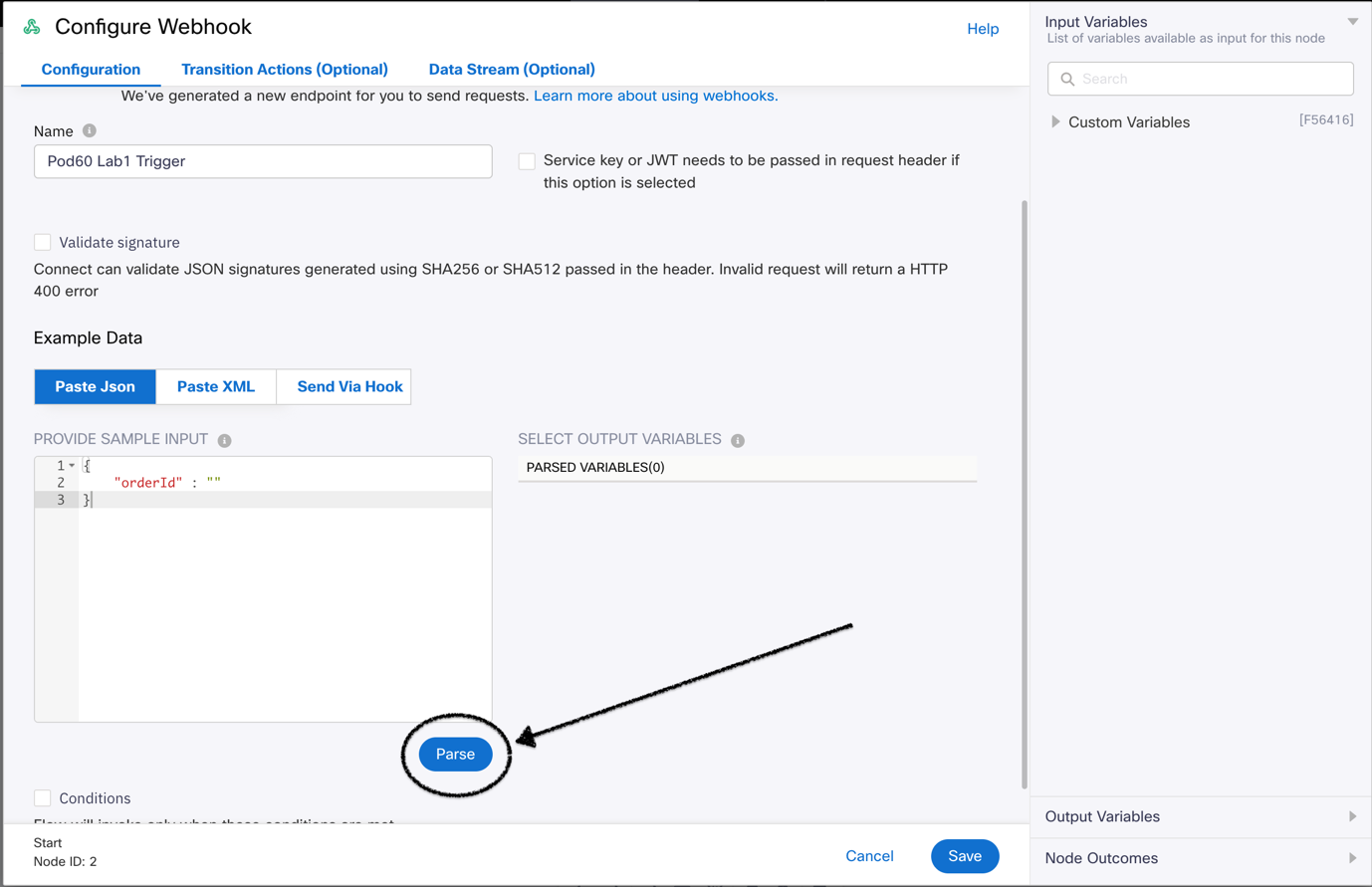Screen dimensions: 1372x887
Task: Open the Data Stream (Optional) tab
Action: 512,69
